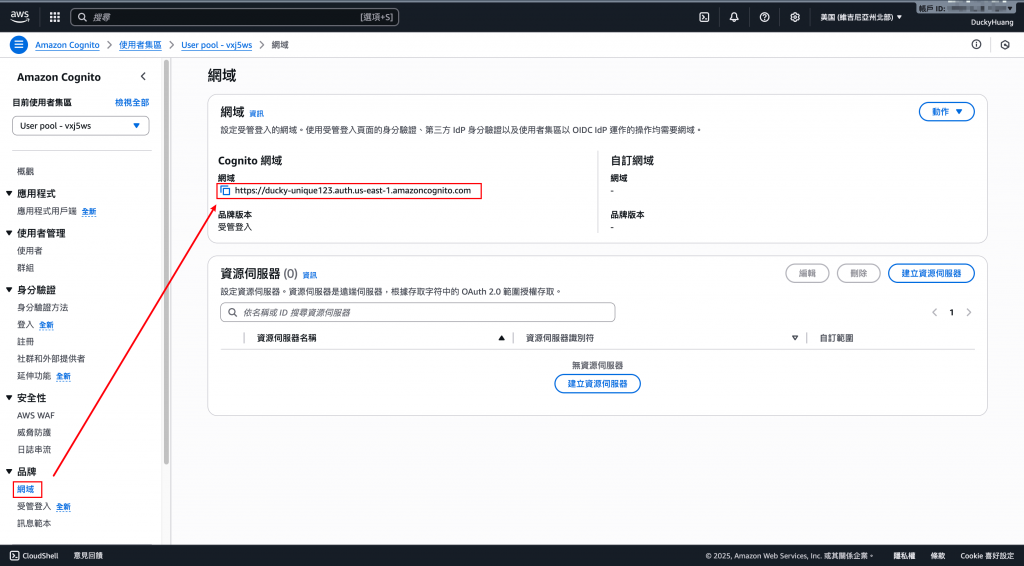Open 概觀 in the sidebar

(x=25, y=172)
